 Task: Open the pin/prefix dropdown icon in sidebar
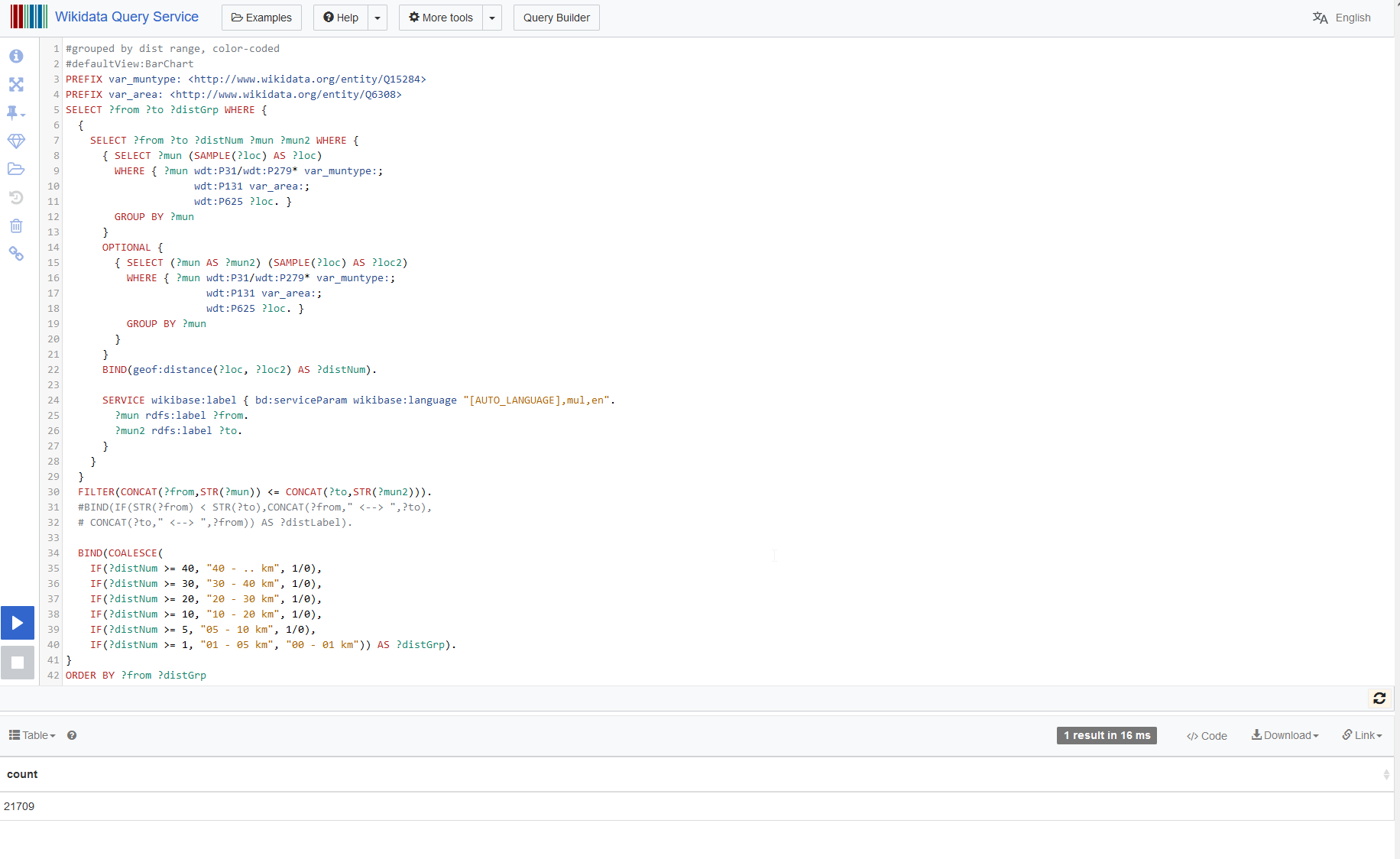[x=16, y=113]
